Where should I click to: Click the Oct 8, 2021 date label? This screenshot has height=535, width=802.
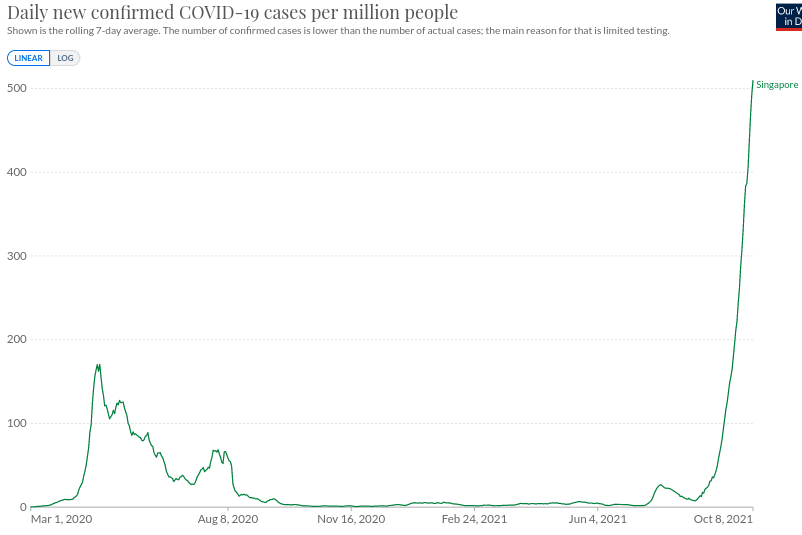tap(722, 519)
